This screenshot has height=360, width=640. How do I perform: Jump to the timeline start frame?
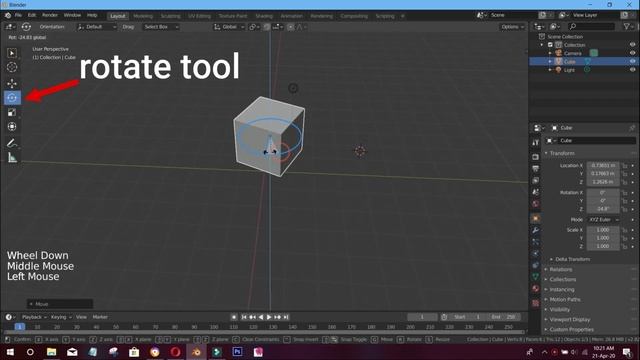coord(244,317)
